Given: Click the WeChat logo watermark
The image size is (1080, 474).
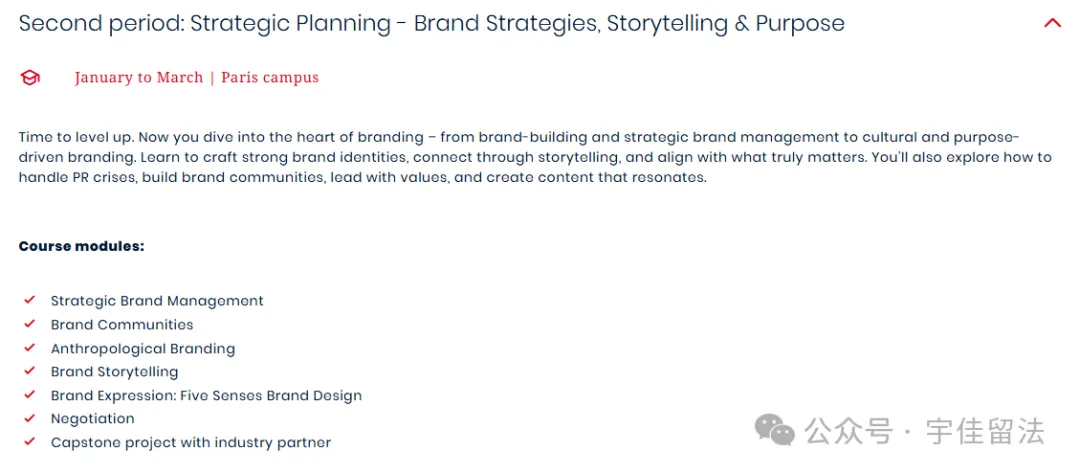Looking at the screenshot, I should tap(775, 431).
